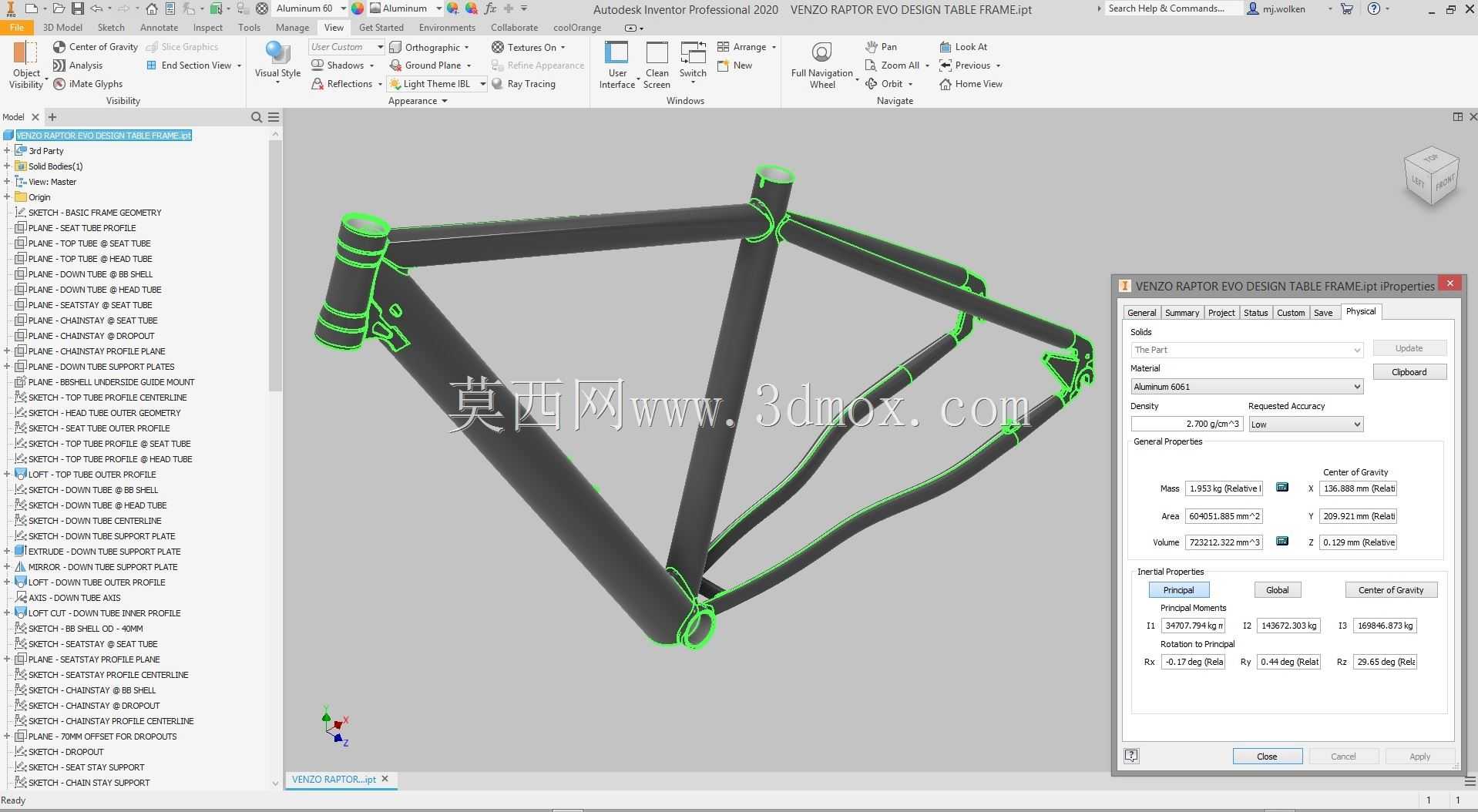Click Ray Tracing icon
This screenshot has width=1478, height=812.
point(497,84)
